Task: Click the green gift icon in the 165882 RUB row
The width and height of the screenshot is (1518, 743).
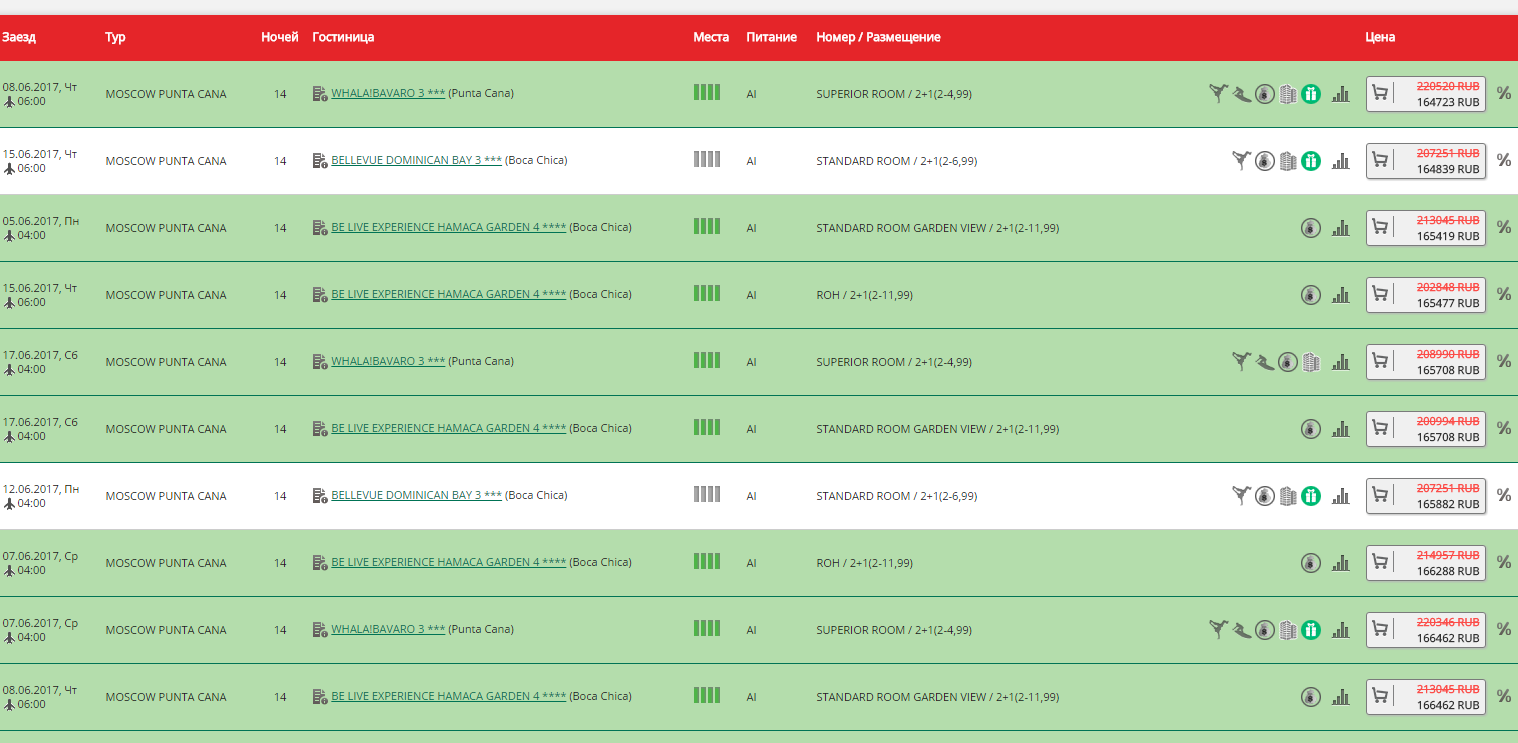Action: (1311, 496)
